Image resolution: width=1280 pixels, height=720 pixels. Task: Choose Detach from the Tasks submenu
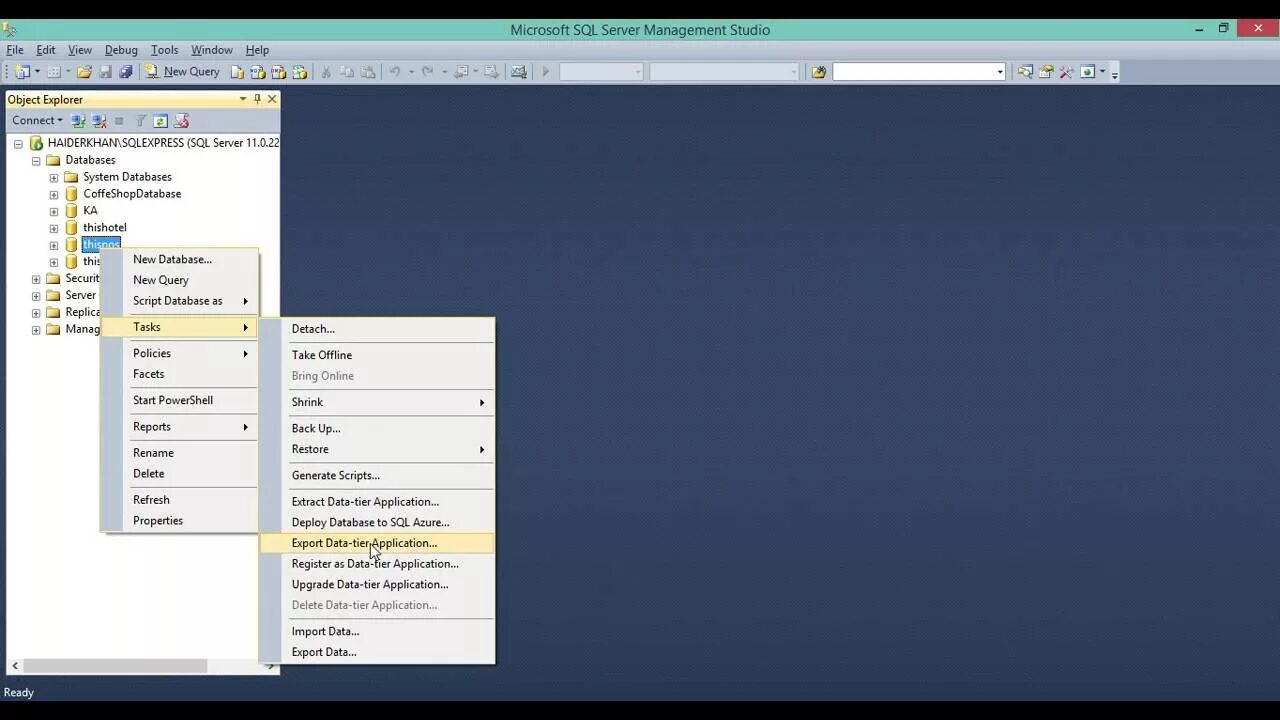(x=377, y=329)
